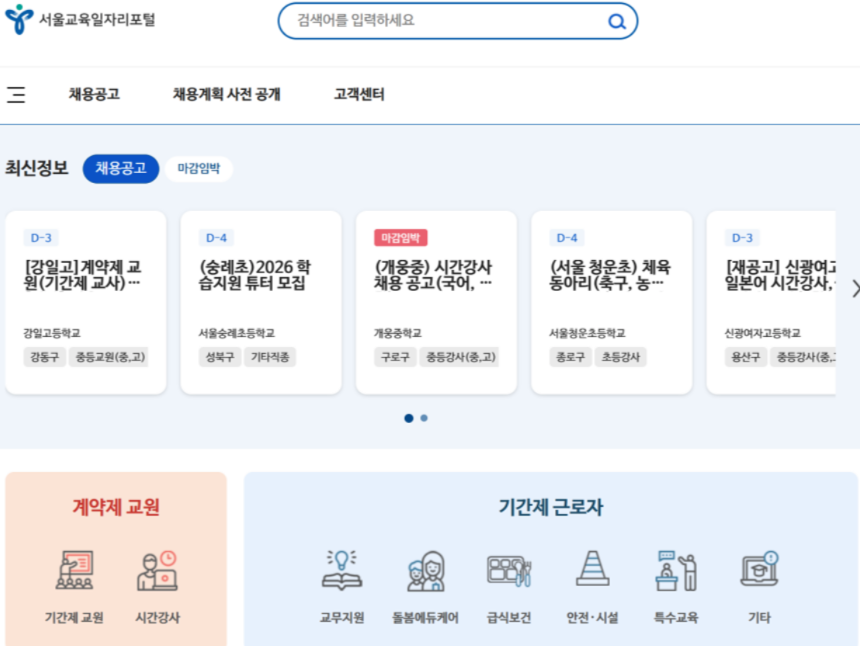Screen dimensions: 860x646
Task: Click the 안전·시설 label text
Action: coord(592,617)
